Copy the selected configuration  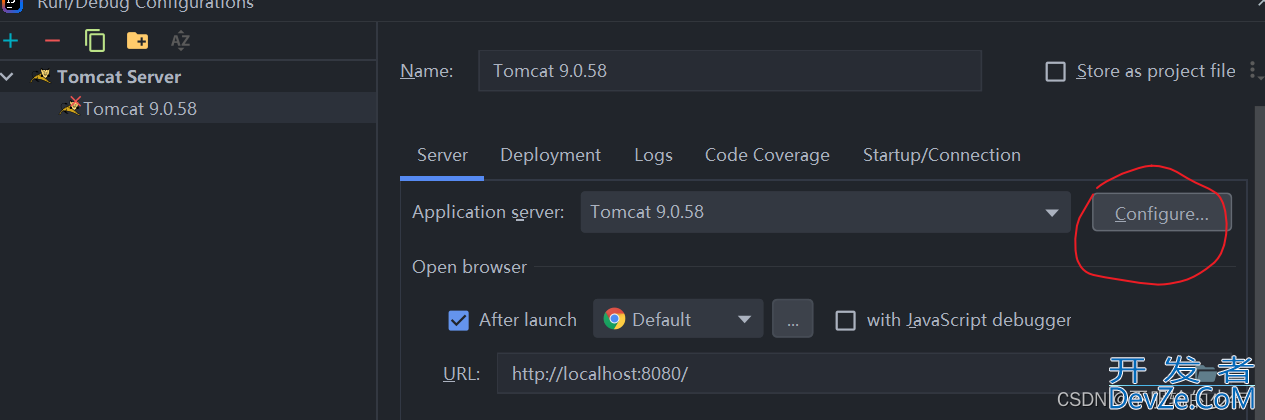[95, 41]
